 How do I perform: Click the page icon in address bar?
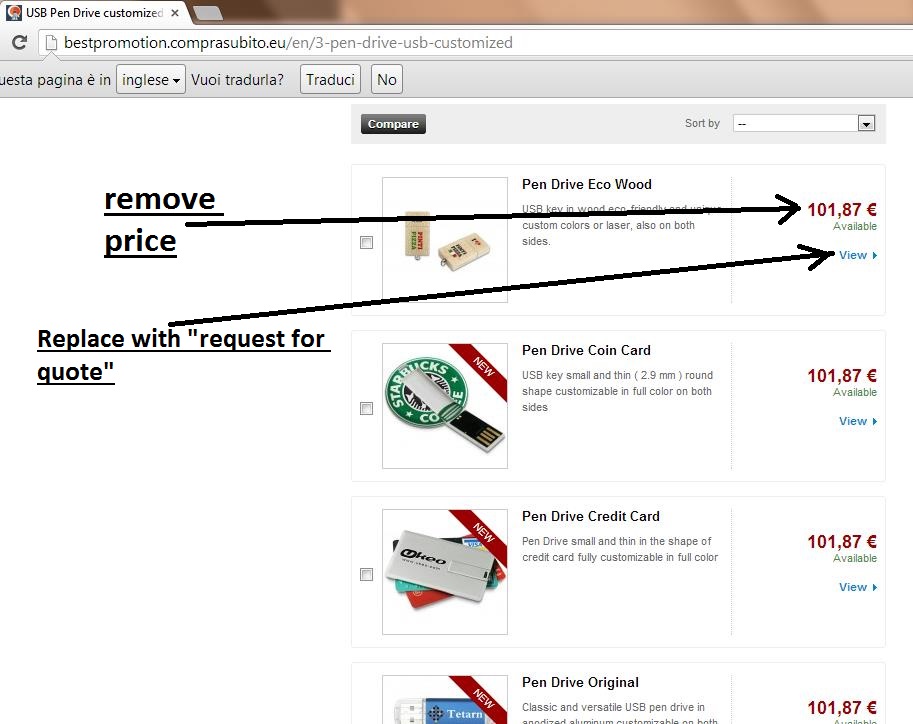click(51, 43)
